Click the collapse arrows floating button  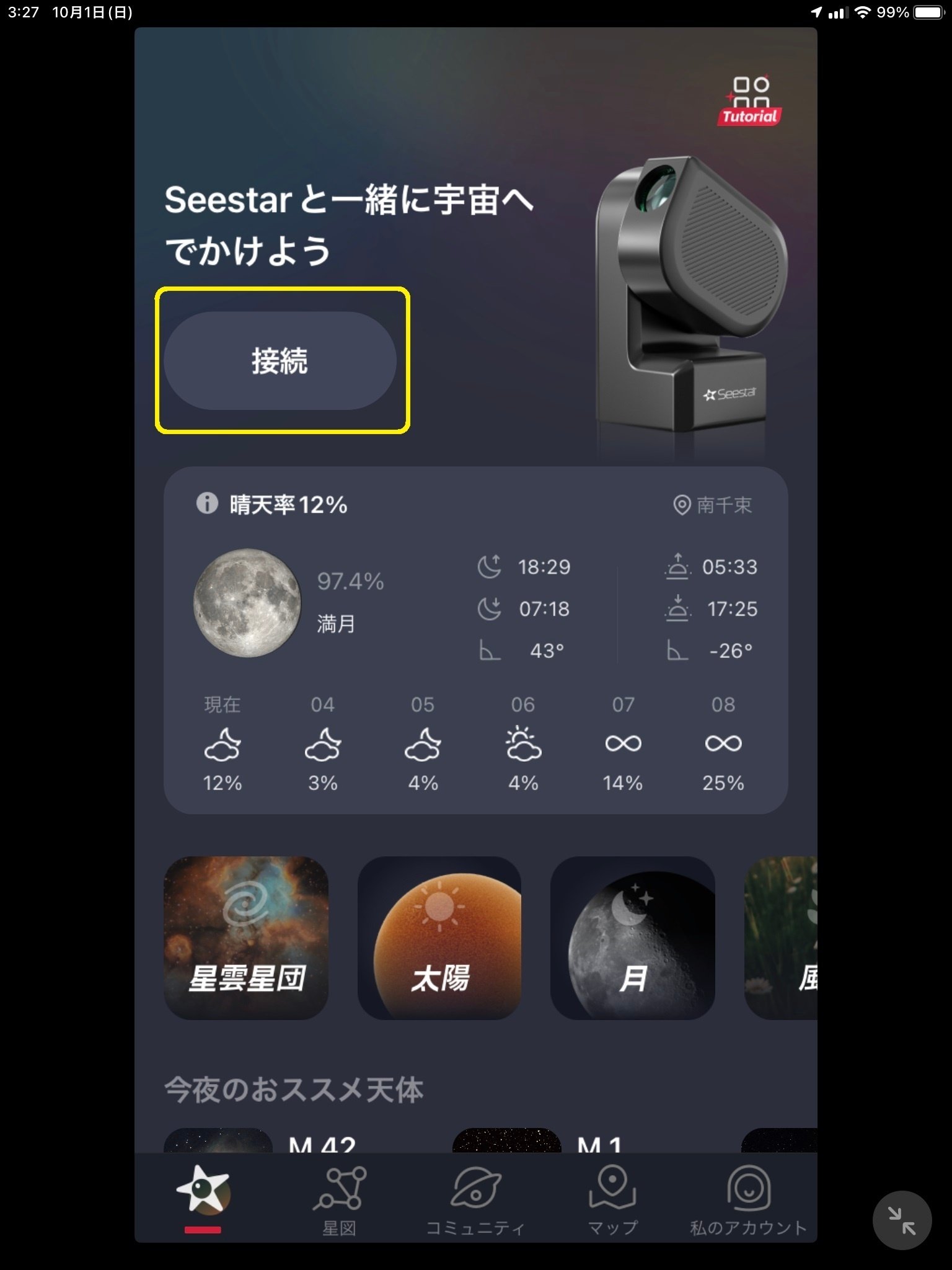tap(902, 1220)
